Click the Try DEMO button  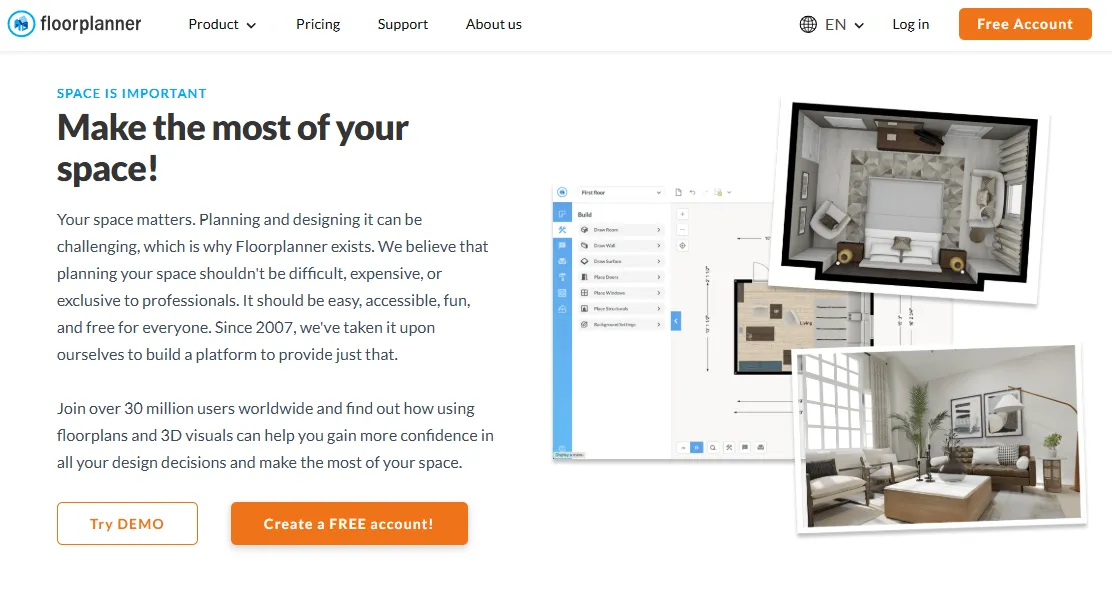click(127, 523)
